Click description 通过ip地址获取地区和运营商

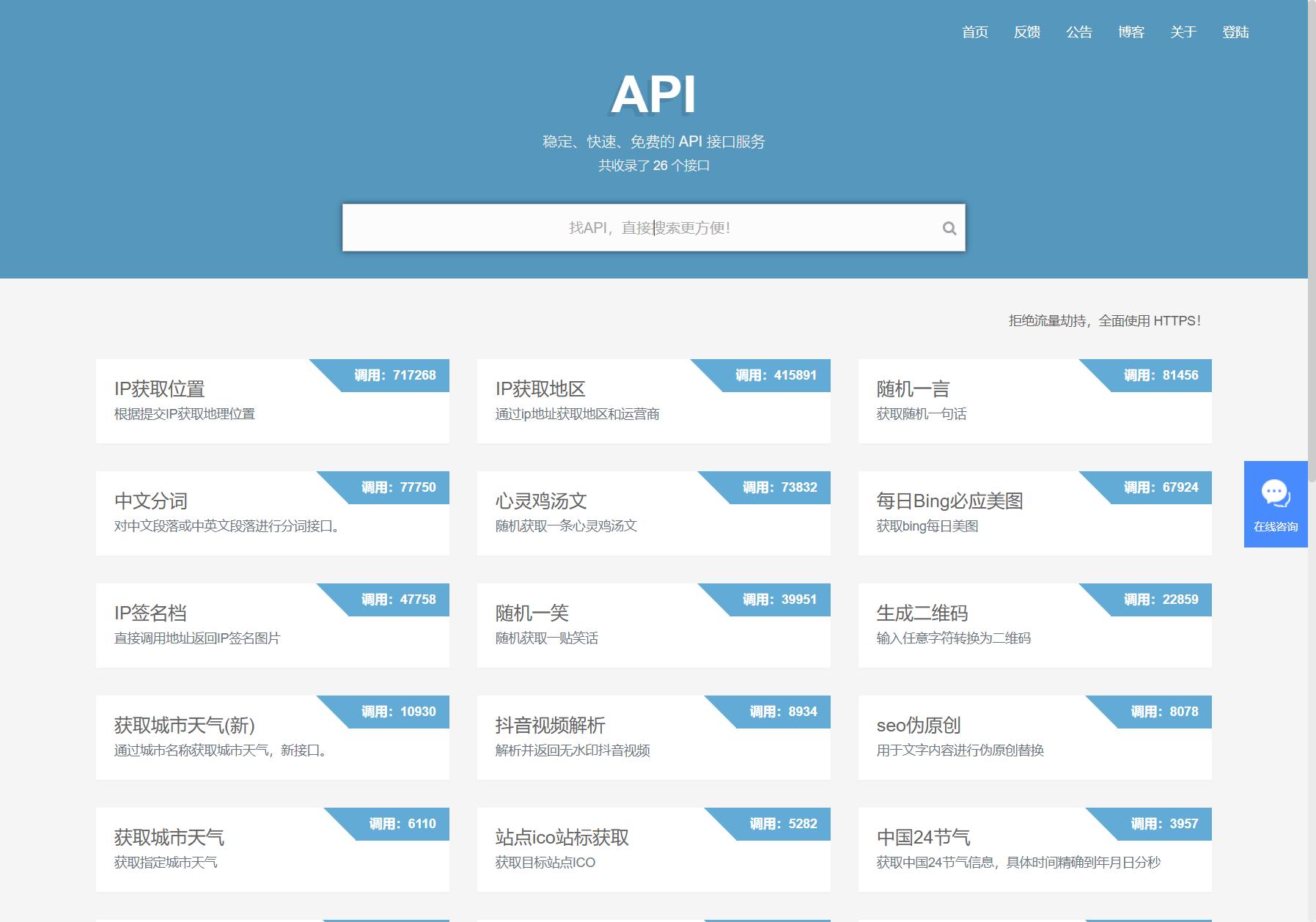(577, 414)
